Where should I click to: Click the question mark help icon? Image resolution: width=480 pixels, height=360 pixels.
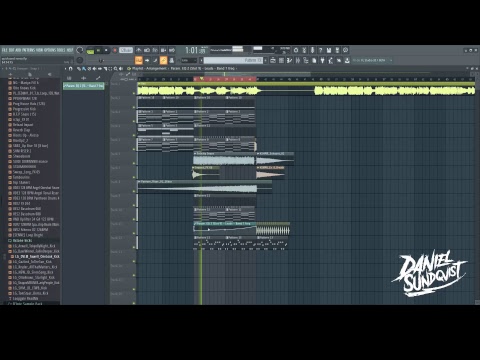320,50
